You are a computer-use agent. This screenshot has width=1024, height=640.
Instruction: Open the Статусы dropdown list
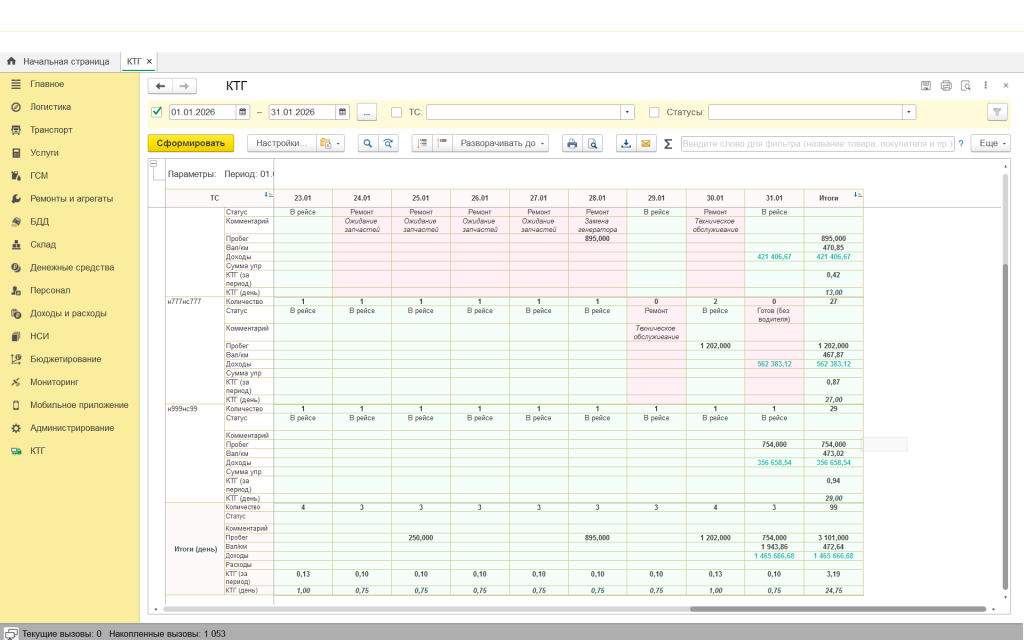pos(908,112)
